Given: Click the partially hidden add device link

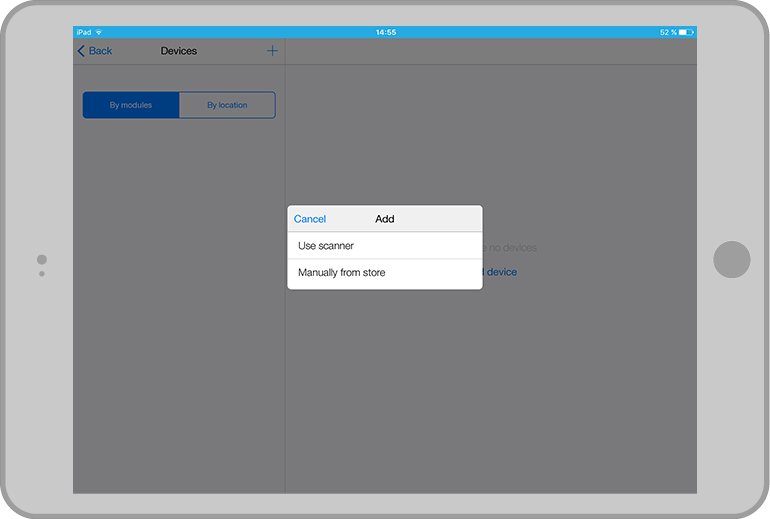Looking at the screenshot, I should [500, 272].
